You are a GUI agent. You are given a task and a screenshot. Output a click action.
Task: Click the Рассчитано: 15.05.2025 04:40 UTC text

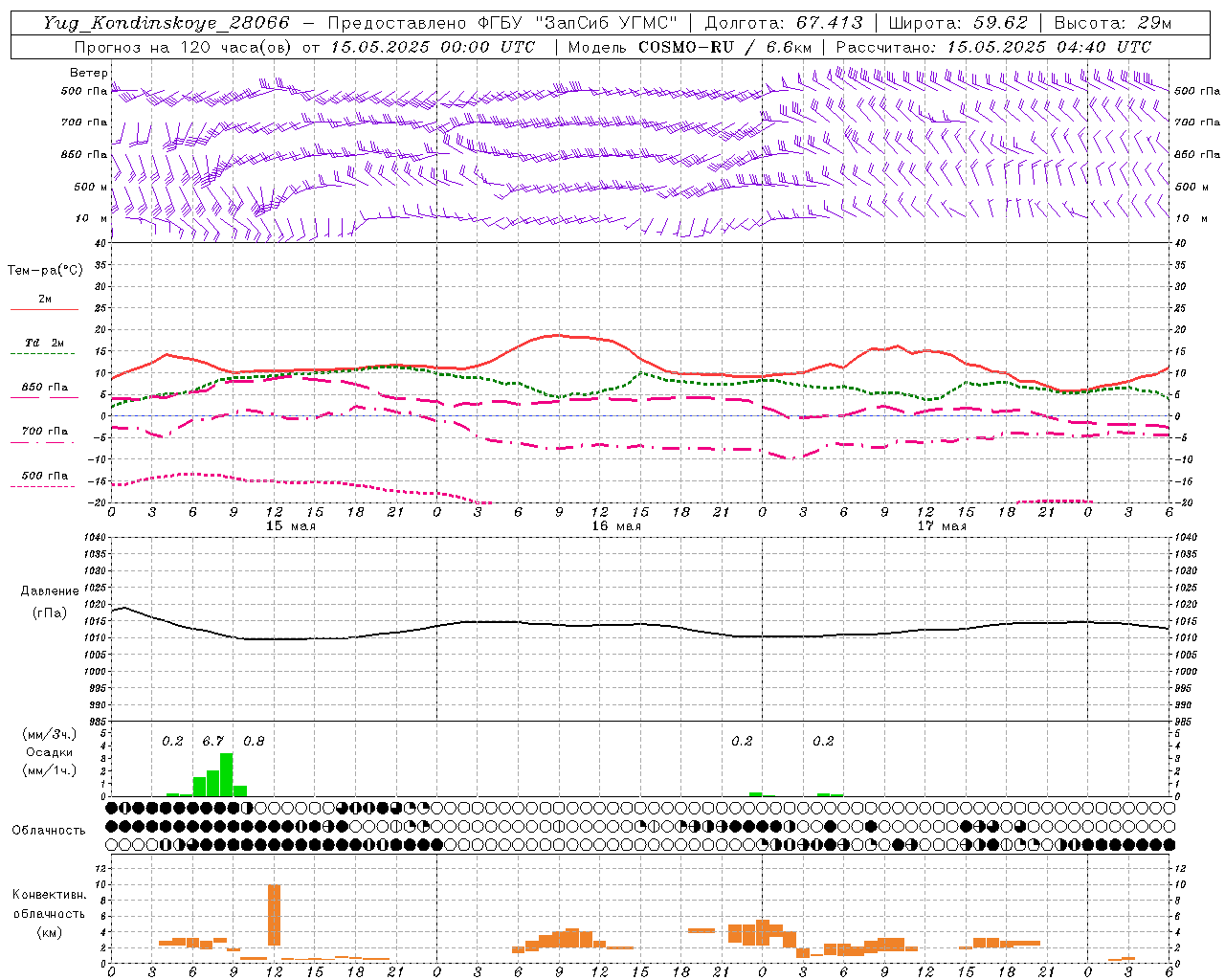[x=993, y=47]
